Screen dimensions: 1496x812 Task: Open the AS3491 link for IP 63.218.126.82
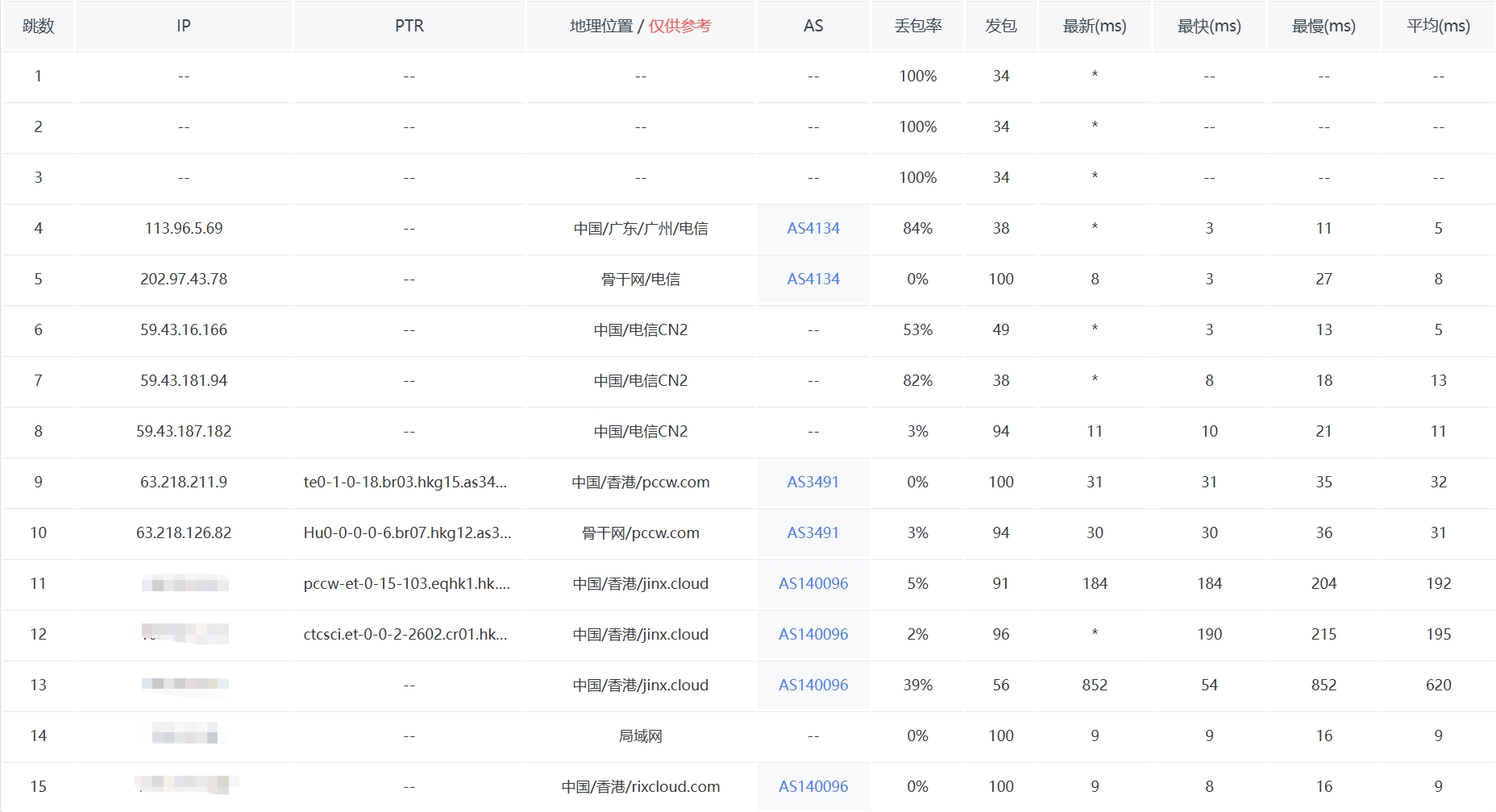[x=813, y=532]
